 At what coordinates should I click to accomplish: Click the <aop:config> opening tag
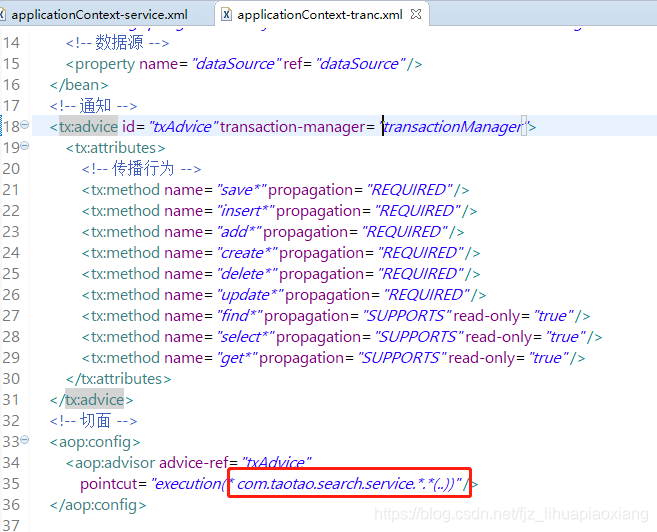point(95,442)
